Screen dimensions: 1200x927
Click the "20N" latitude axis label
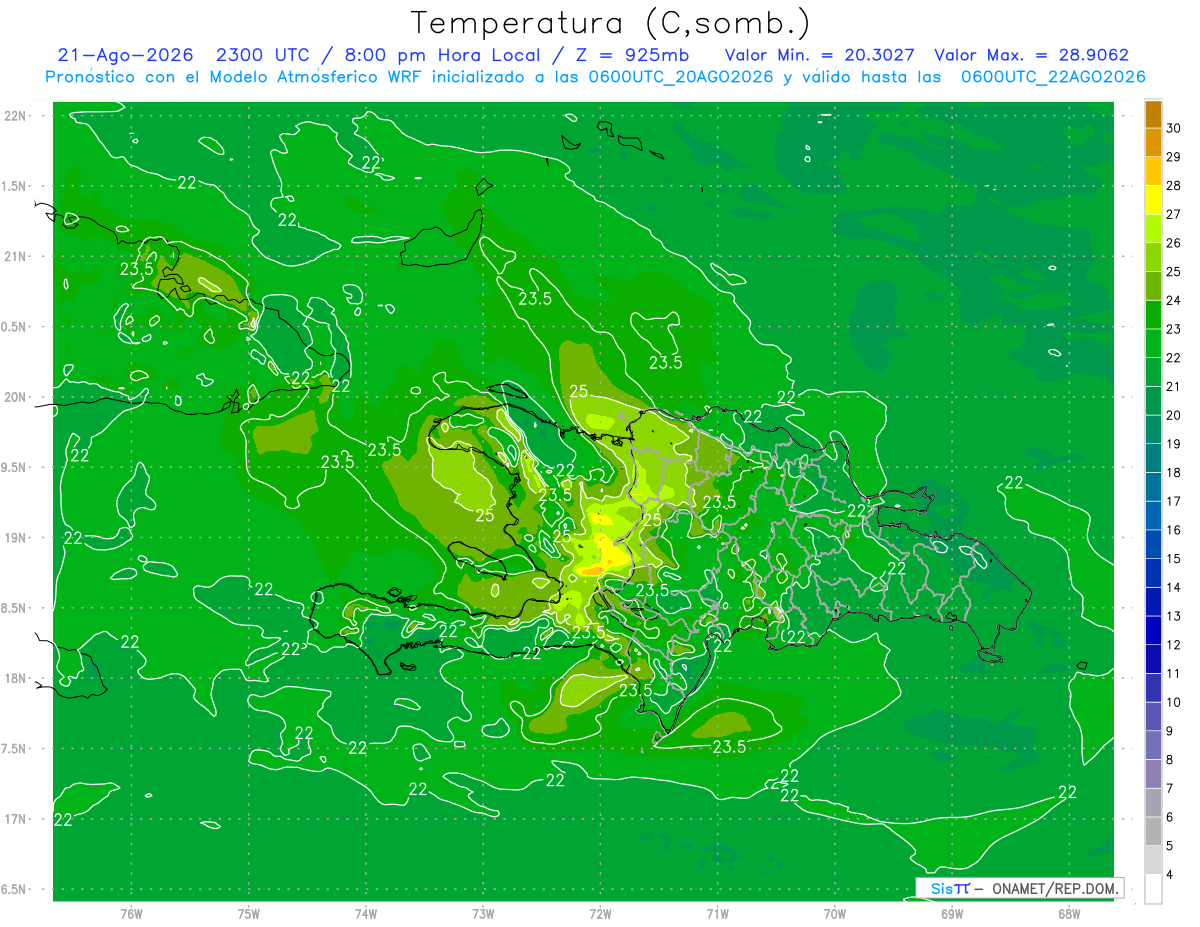click(x=16, y=397)
